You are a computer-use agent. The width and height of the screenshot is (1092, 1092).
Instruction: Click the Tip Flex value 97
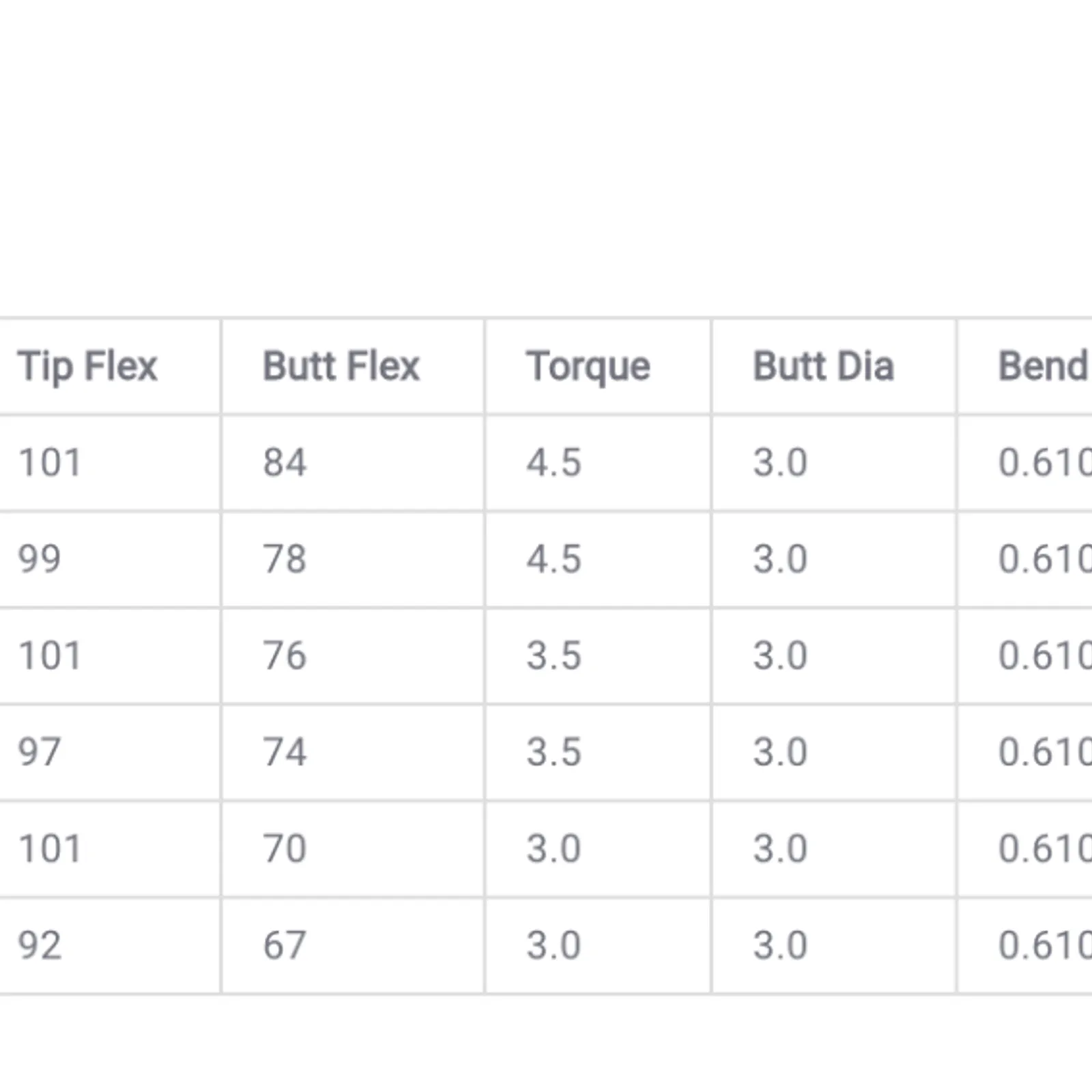tap(40, 752)
